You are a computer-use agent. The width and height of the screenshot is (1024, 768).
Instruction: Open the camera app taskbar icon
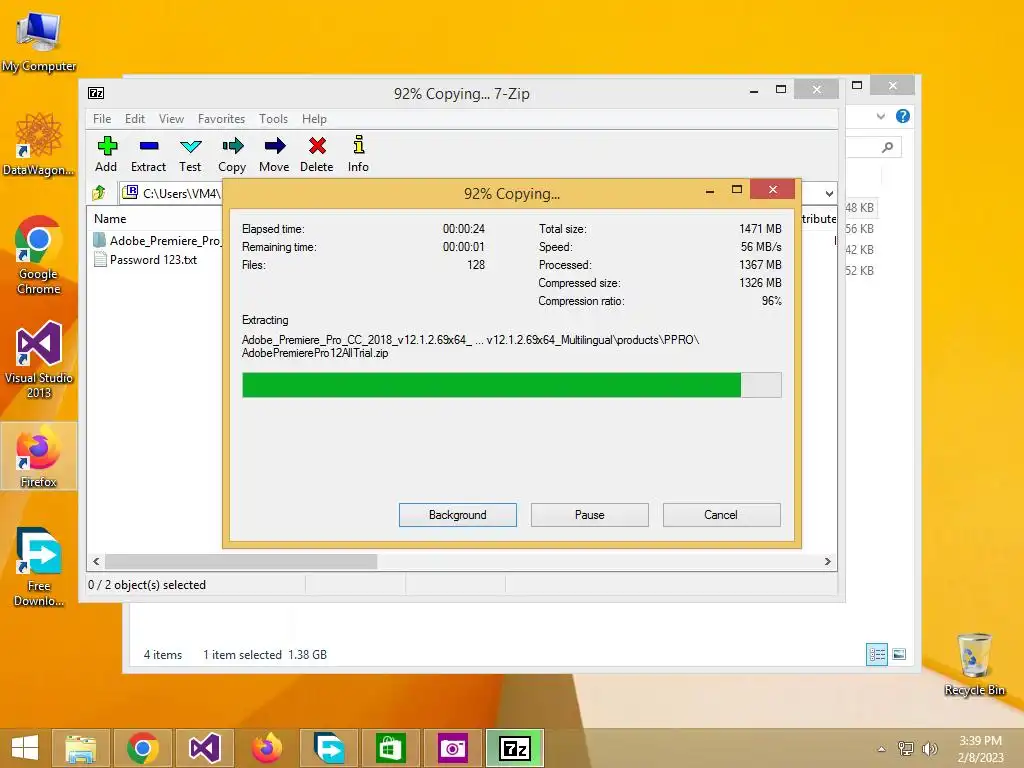tap(453, 748)
